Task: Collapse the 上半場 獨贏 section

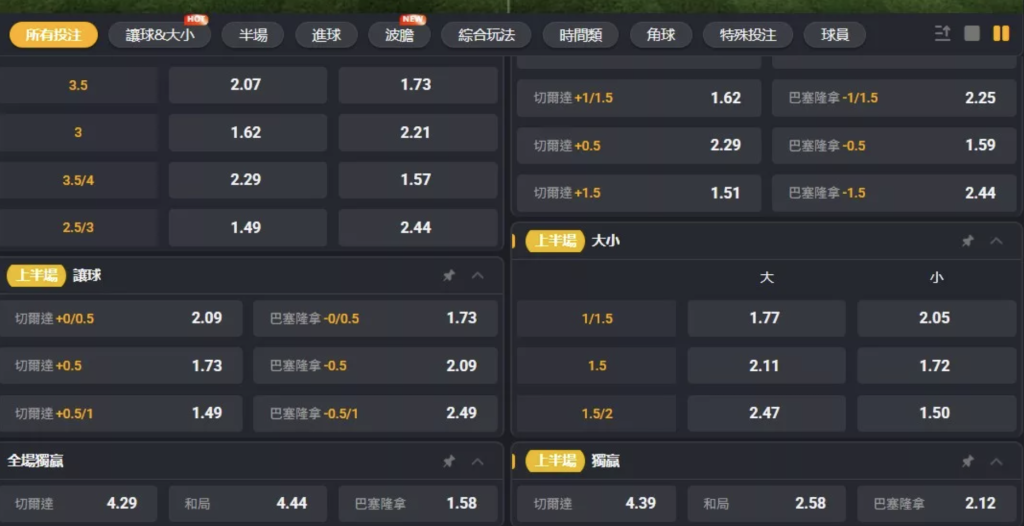Action: click(x=996, y=461)
